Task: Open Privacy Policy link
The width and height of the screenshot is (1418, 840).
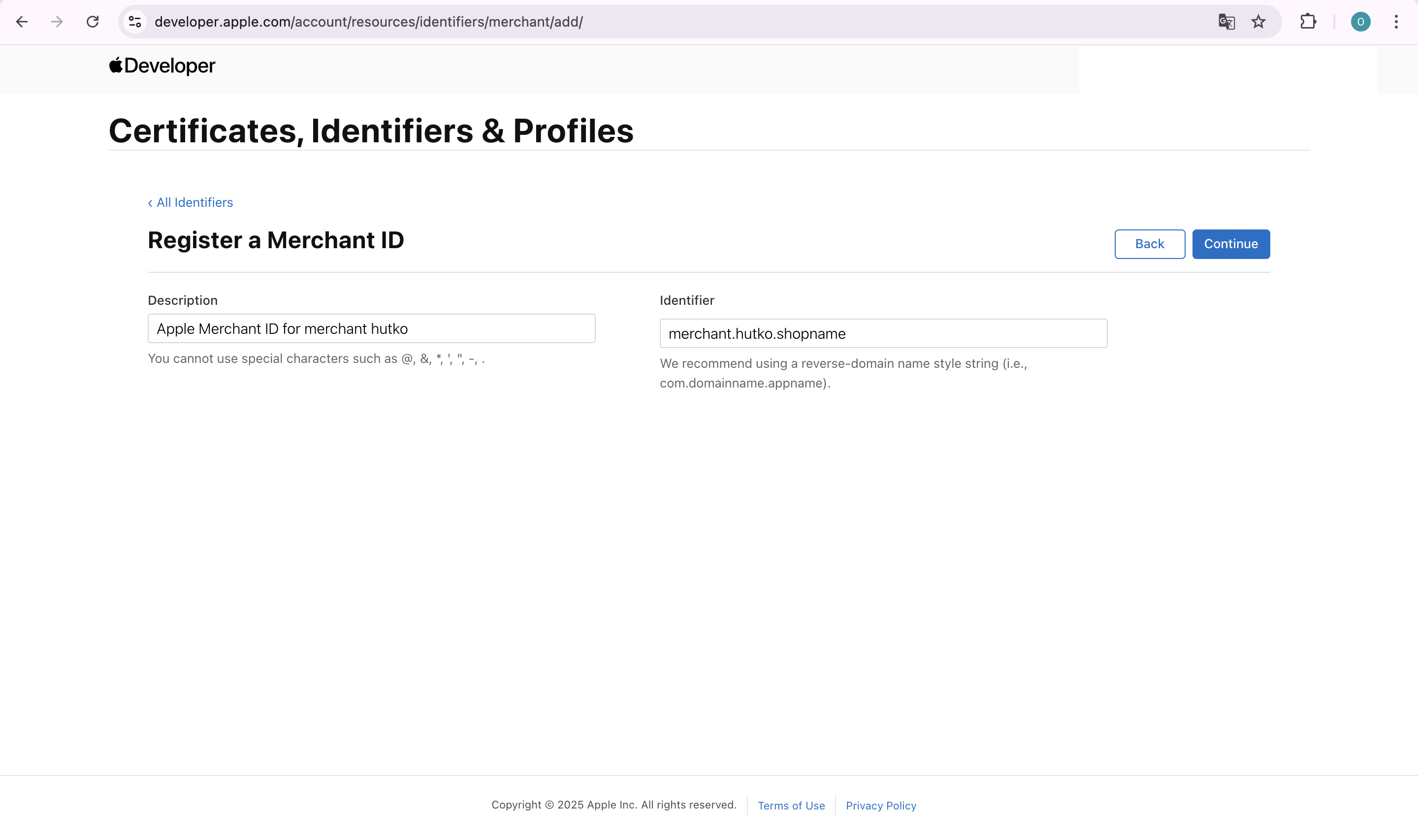Action: pos(881,806)
